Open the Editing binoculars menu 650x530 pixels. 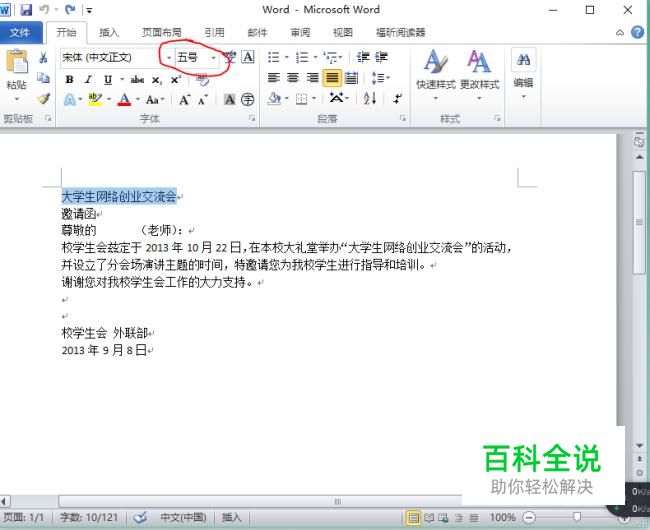tap(523, 74)
